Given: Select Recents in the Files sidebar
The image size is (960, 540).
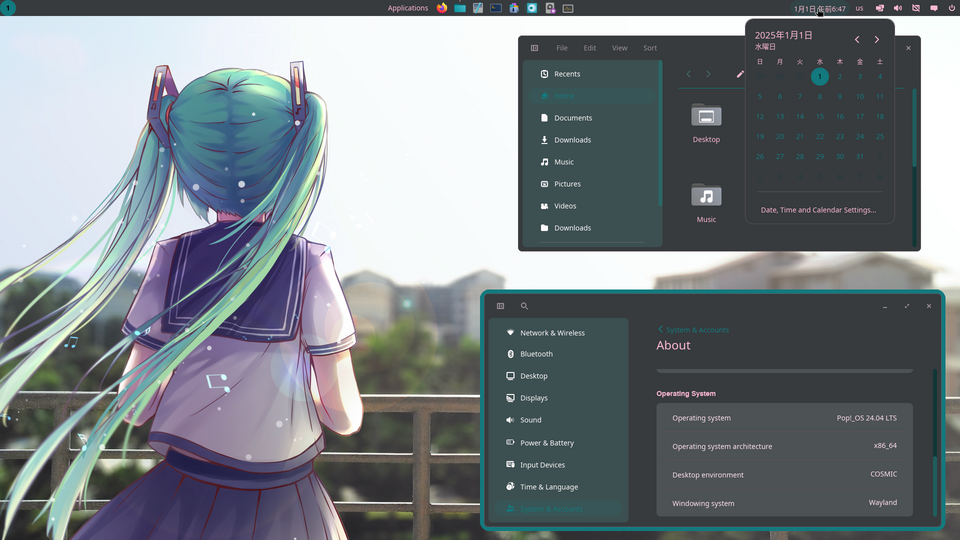Looking at the screenshot, I should click(593, 73).
